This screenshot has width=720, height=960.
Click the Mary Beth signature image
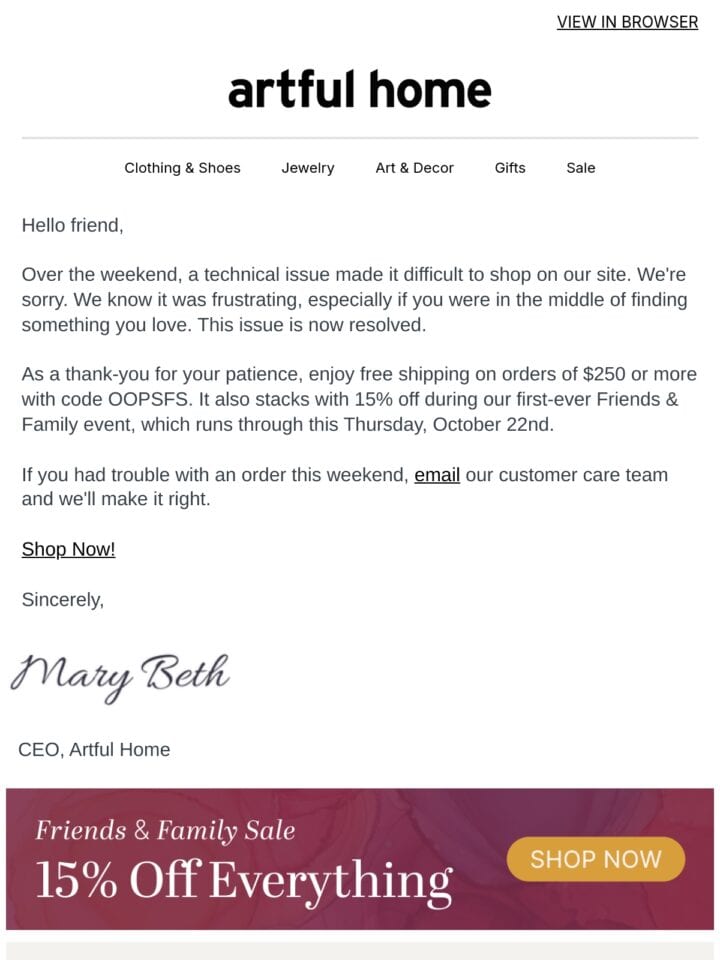point(120,677)
